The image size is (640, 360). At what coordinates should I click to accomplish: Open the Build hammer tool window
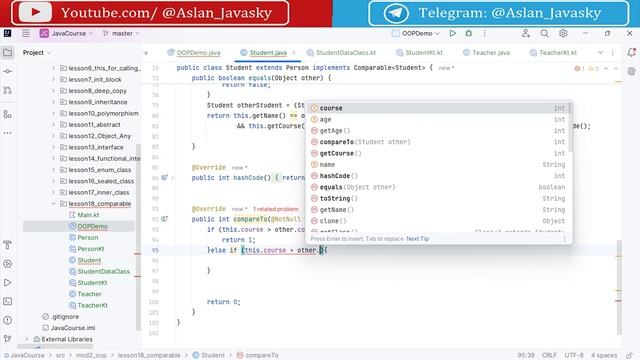[7, 245]
